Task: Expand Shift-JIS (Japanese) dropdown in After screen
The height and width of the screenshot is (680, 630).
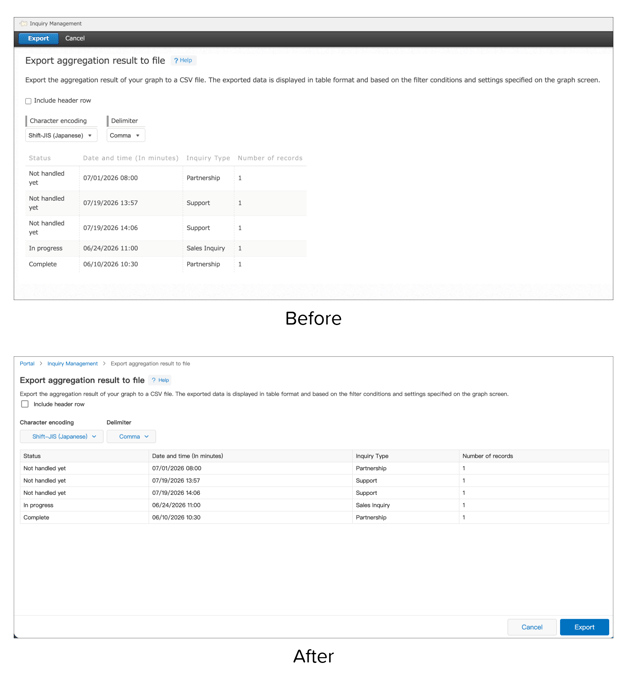Action: [x=62, y=436]
